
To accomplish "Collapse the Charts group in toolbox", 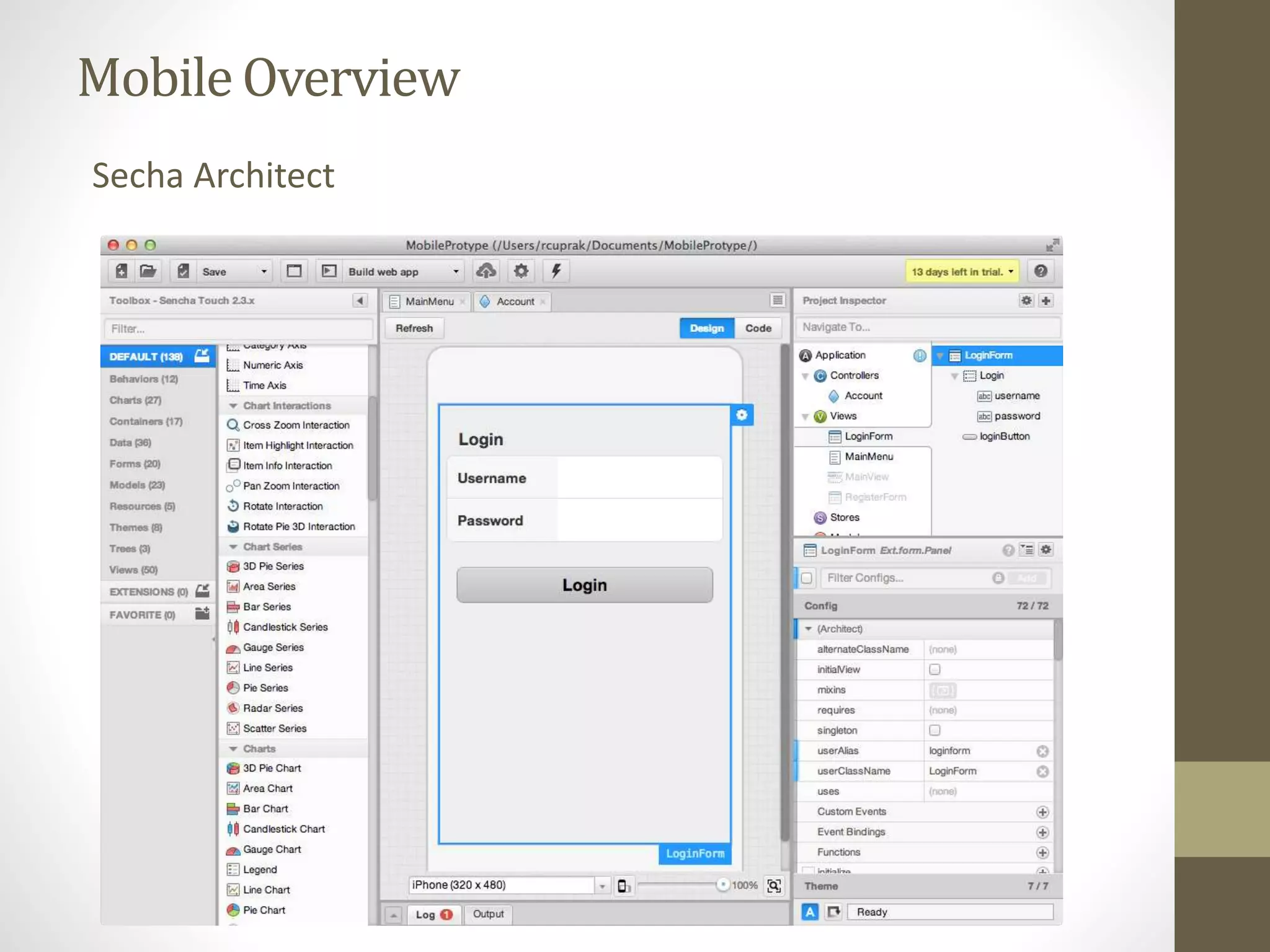I will [x=233, y=749].
